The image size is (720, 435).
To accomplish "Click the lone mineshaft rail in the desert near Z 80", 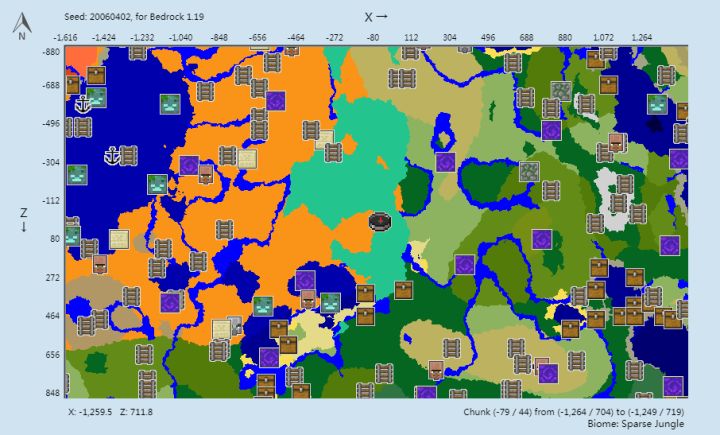I will tap(225, 229).
